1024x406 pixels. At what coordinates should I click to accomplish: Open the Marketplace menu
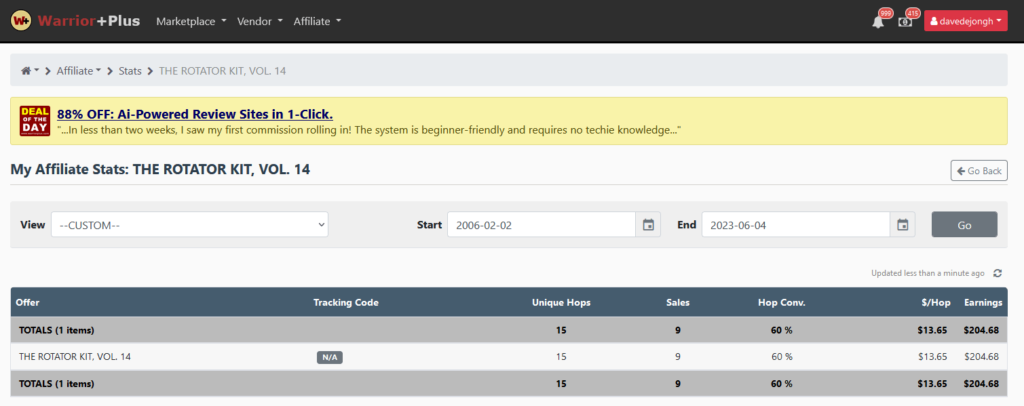(x=191, y=21)
